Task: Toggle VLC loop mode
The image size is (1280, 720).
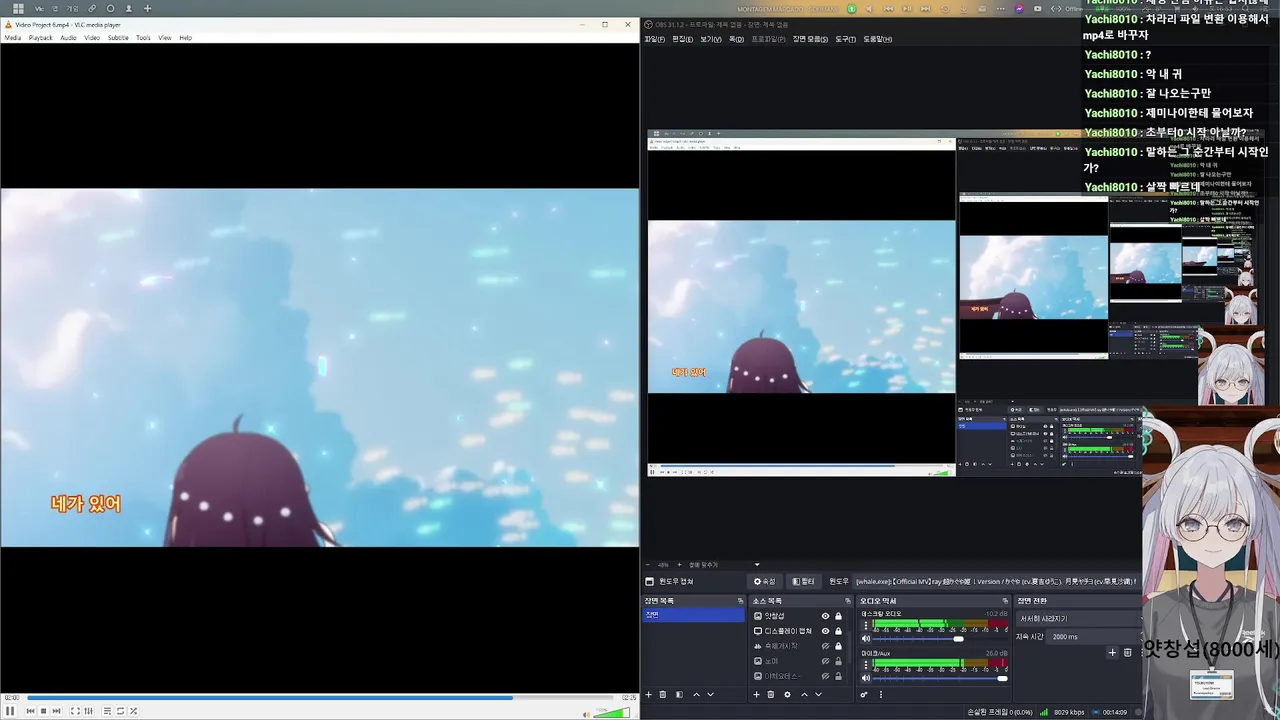Action: pos(120,711)
